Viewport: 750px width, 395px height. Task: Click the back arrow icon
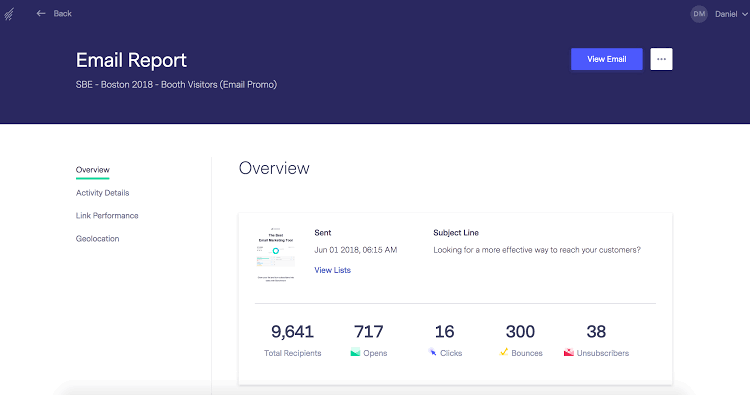coord(41,13)
